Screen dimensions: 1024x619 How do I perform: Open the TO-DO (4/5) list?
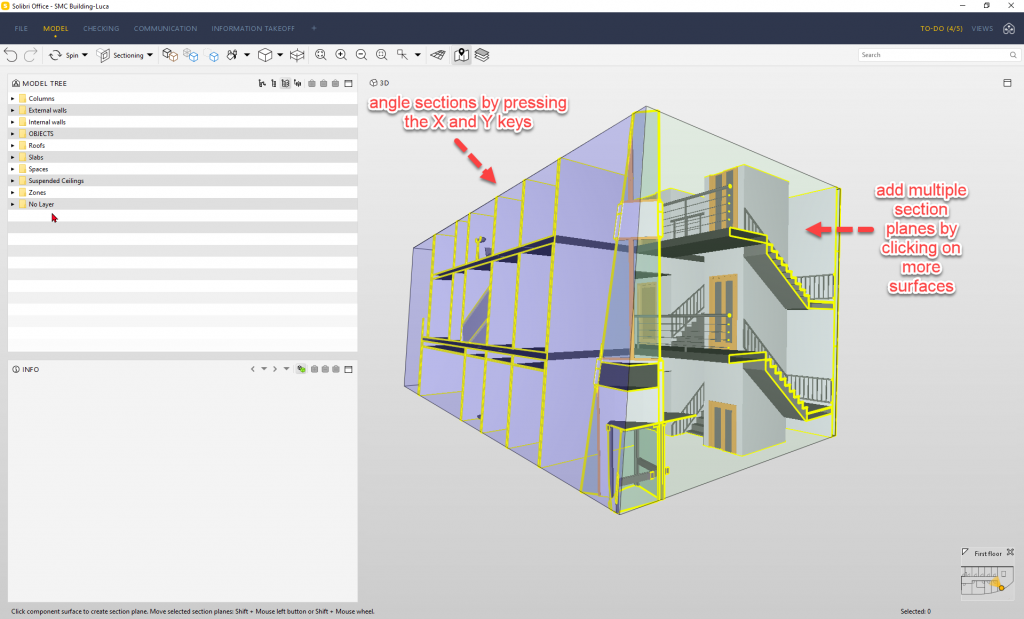coord(941,29)
